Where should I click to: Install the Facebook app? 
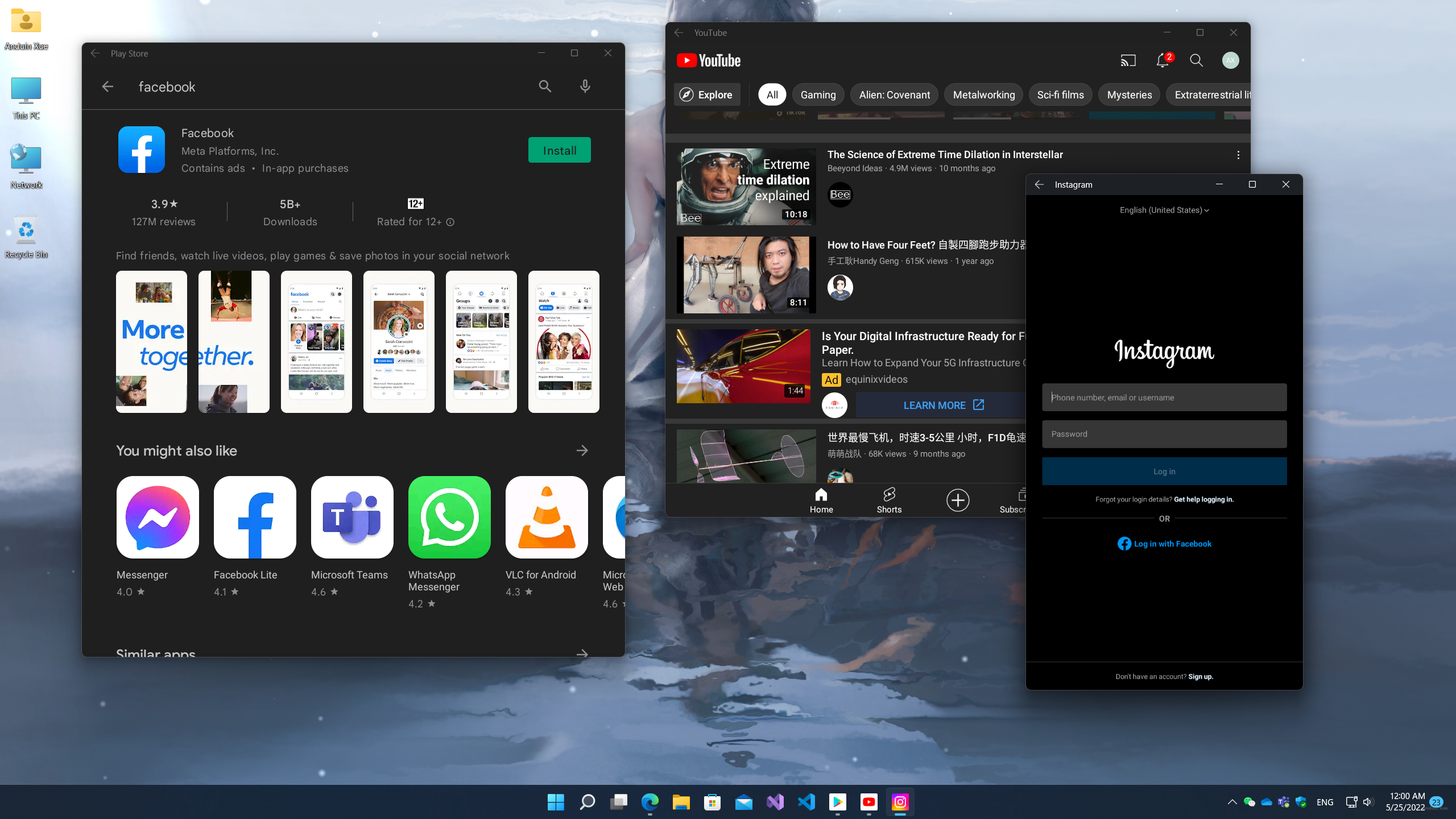point(560,150)
